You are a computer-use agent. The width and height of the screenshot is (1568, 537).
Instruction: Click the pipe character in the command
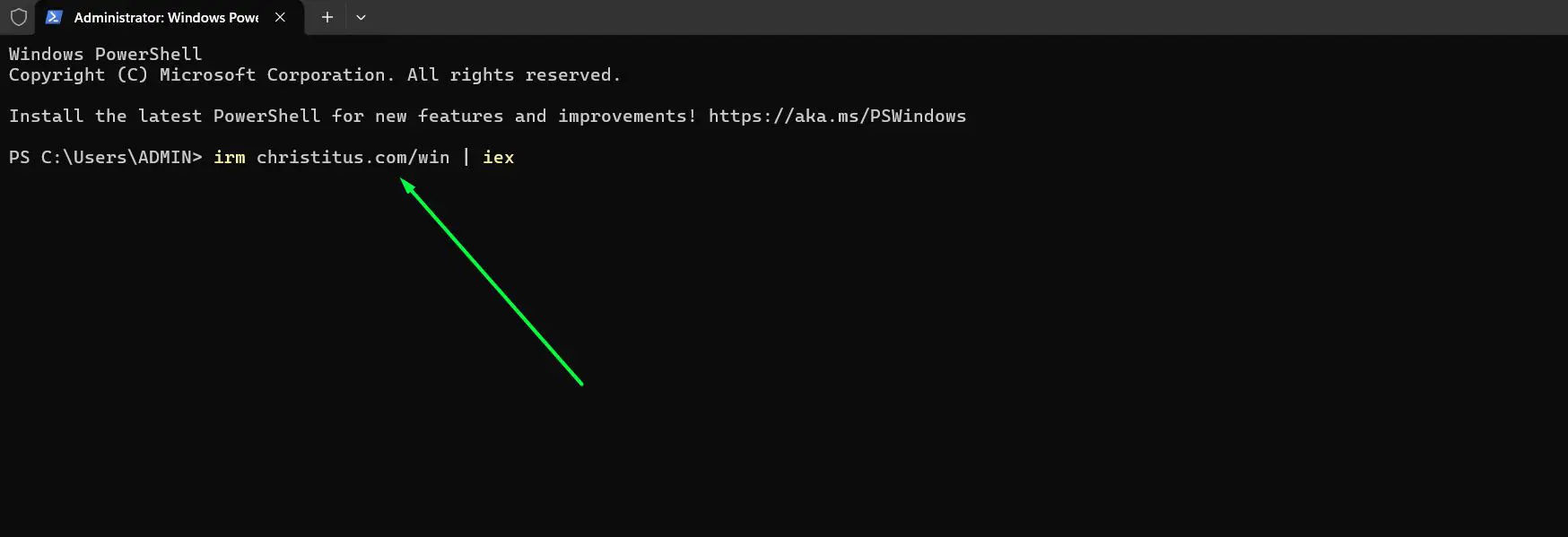(467, 157)
